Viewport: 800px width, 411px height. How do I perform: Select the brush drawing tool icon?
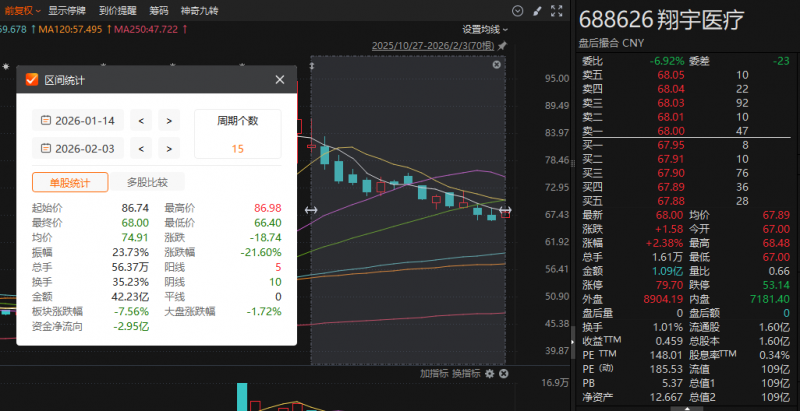click(x=538, y=10)
